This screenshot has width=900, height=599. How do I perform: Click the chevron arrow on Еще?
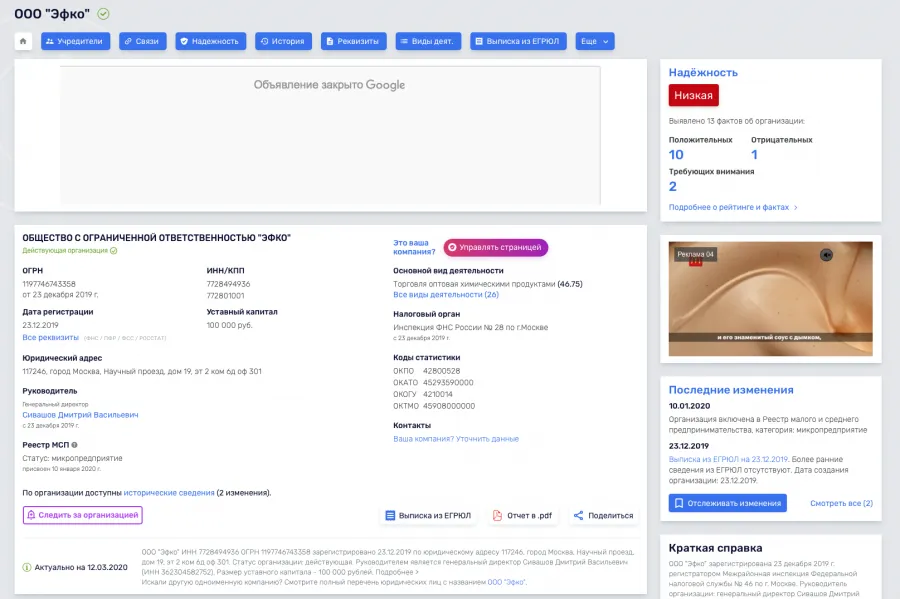tap(606, 42)
